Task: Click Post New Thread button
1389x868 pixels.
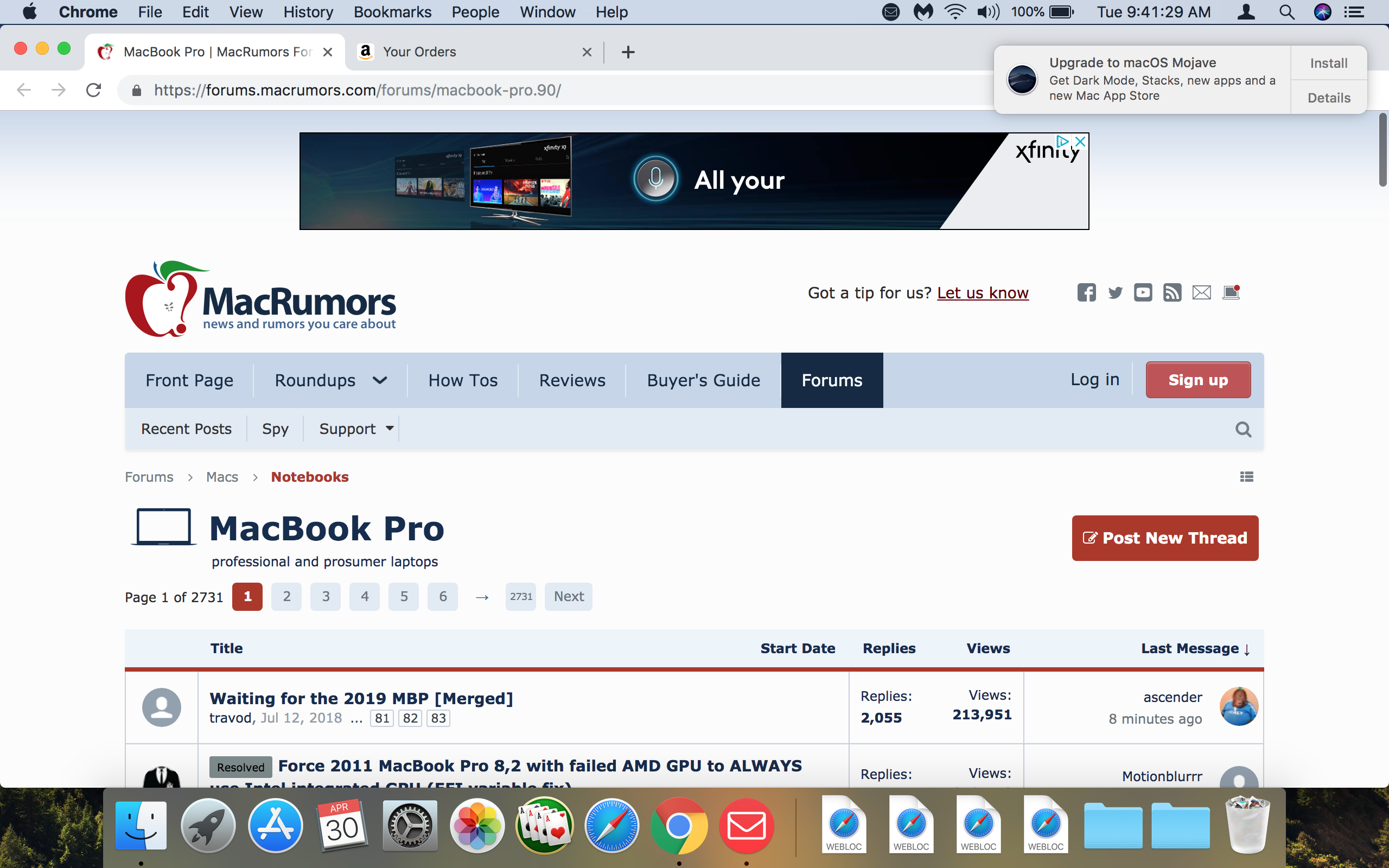Action: [x=1164, y=538]
